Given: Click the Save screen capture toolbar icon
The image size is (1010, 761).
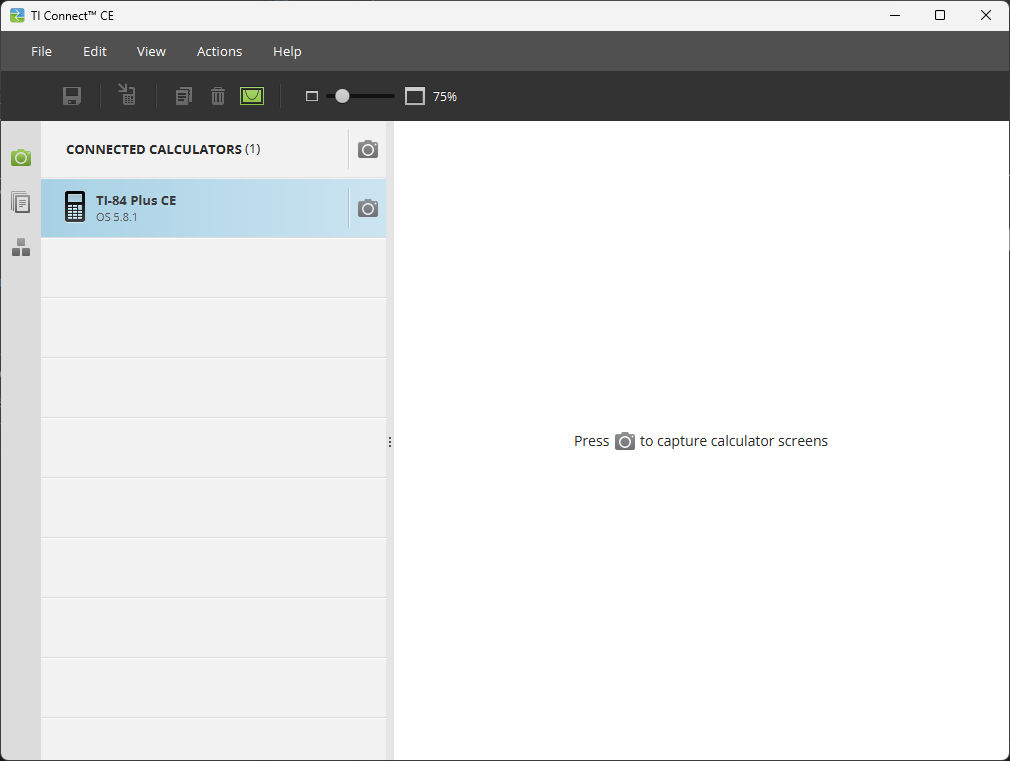Looking at the screenshot, I should (x=72, y=96).
